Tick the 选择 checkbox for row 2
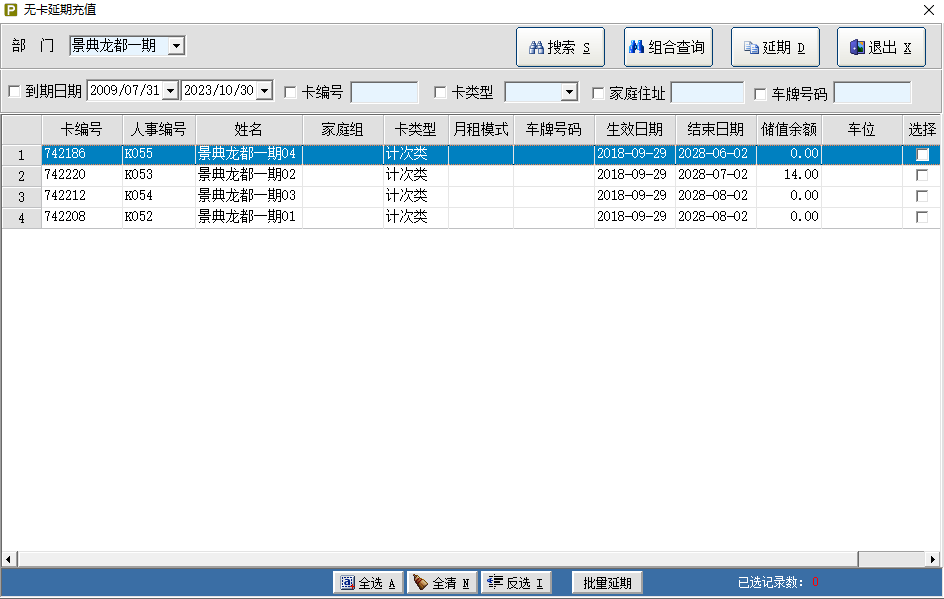Screen dimensions: 944x599 pyautogui.click(x=922, y=175)
